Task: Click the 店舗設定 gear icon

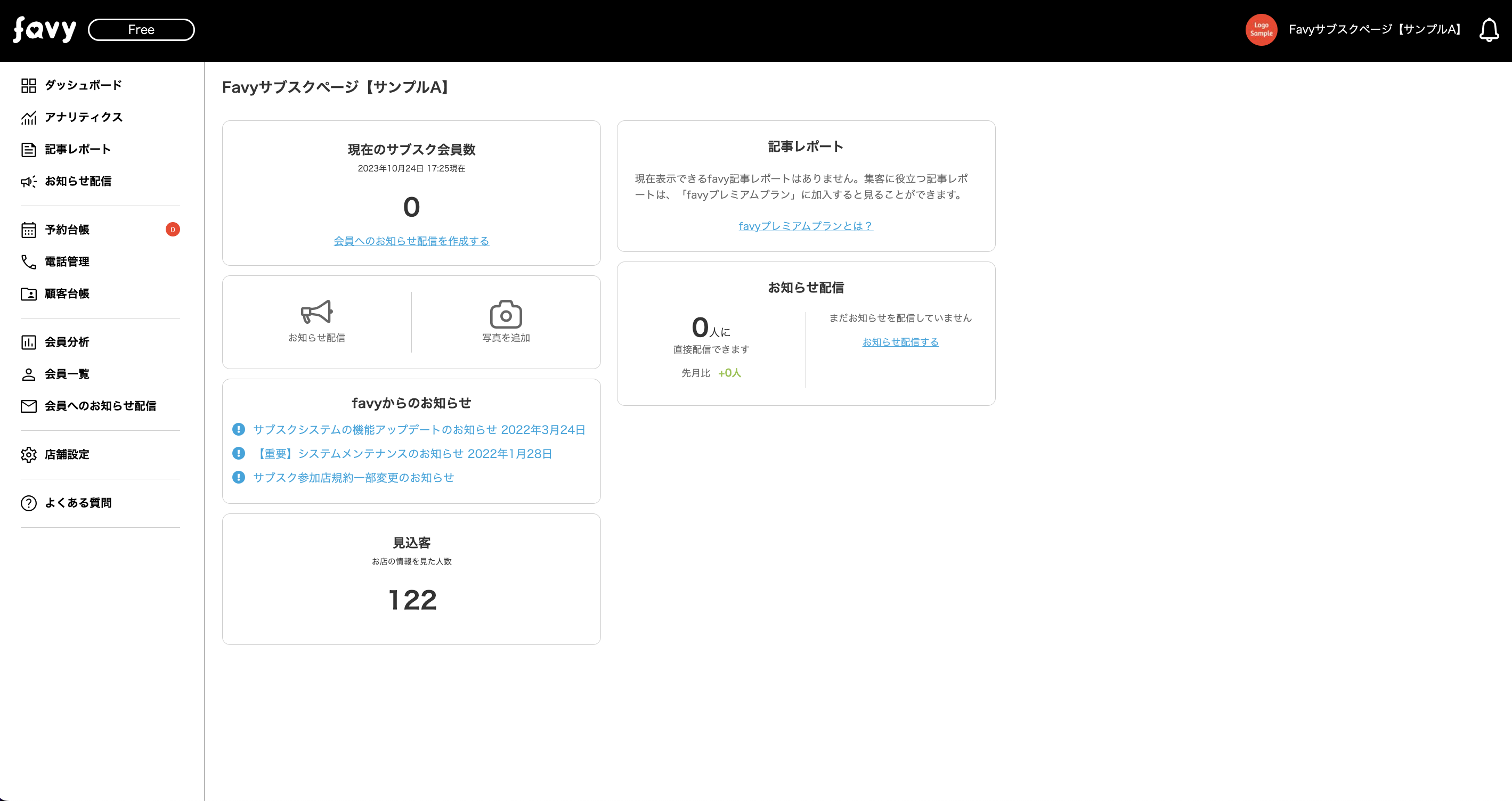Action: click(x=28, y=455)
